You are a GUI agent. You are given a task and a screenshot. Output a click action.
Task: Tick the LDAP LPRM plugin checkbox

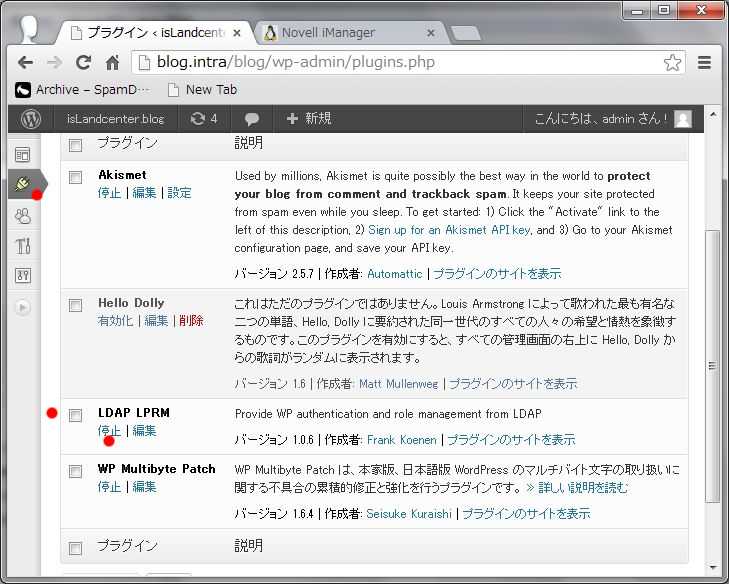[x=75, y=415]
